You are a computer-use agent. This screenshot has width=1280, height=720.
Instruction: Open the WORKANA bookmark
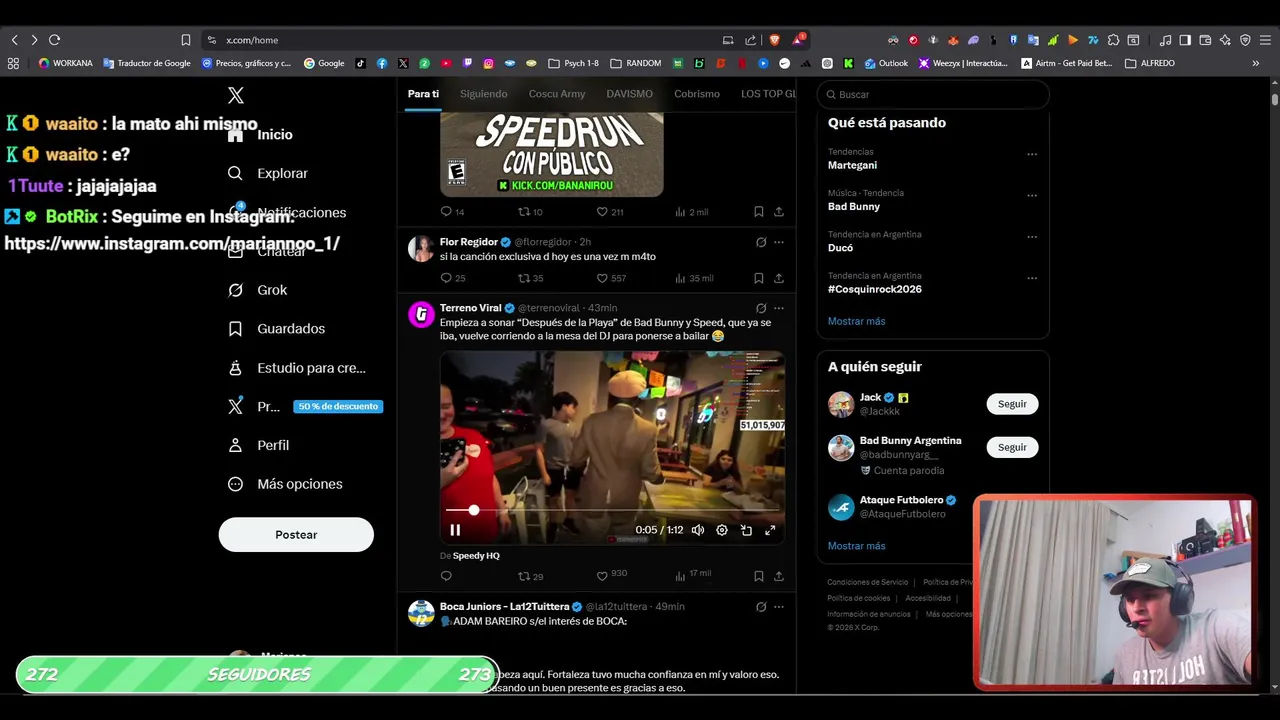tap(66, 63)
